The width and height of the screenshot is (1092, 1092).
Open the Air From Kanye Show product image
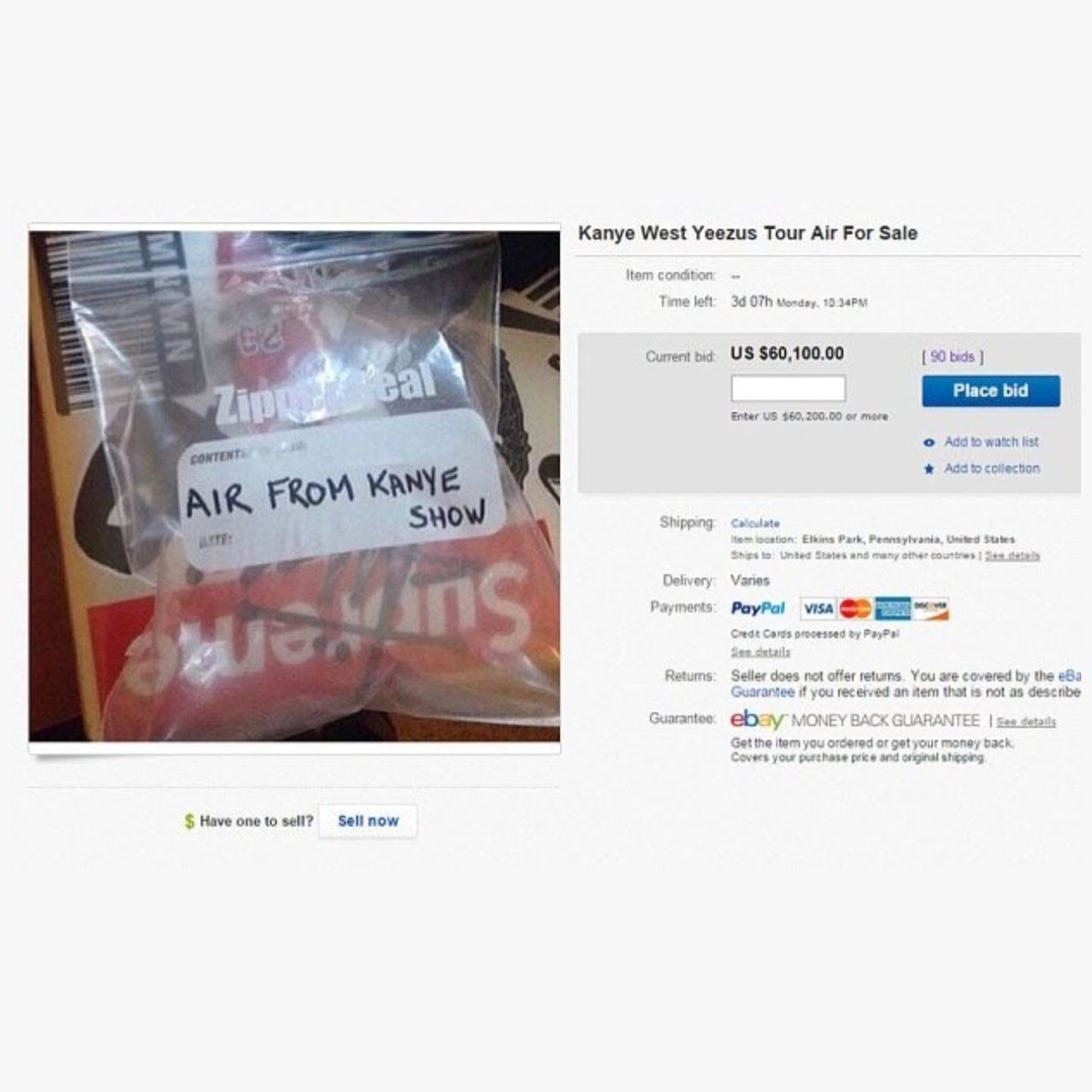(x=294, y=486)
